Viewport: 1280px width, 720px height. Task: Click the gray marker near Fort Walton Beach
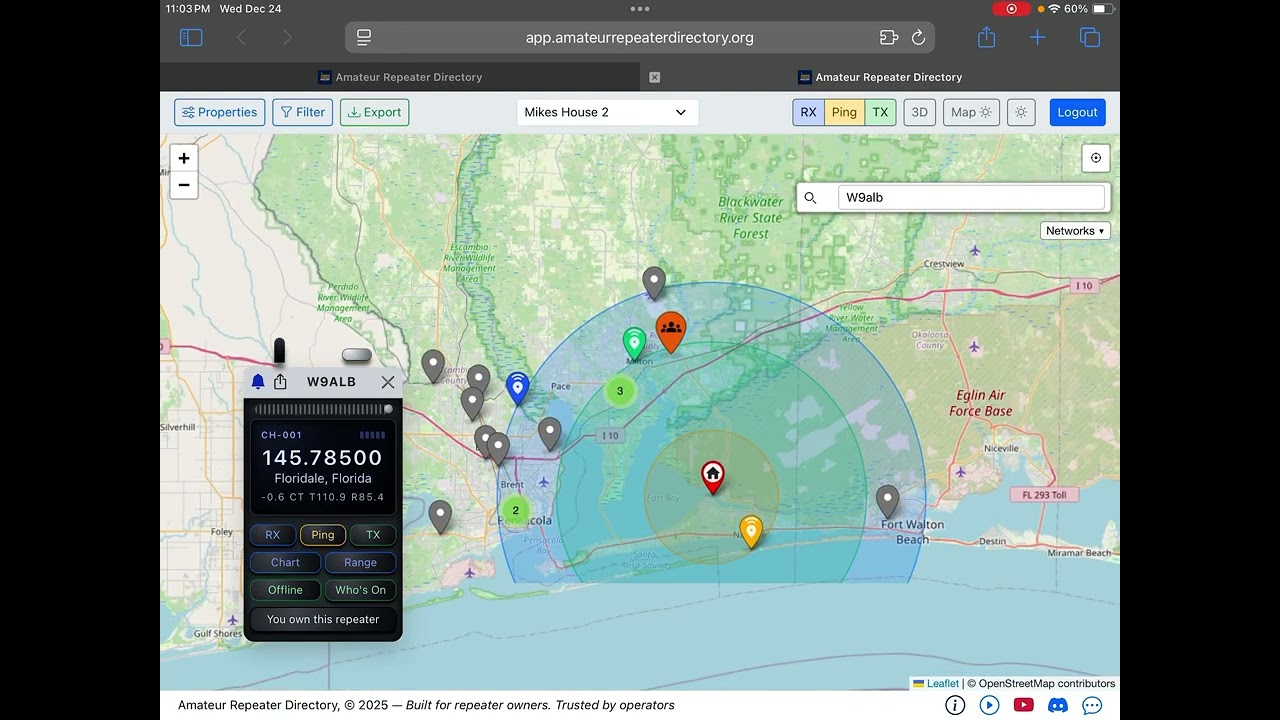(887, 501)
